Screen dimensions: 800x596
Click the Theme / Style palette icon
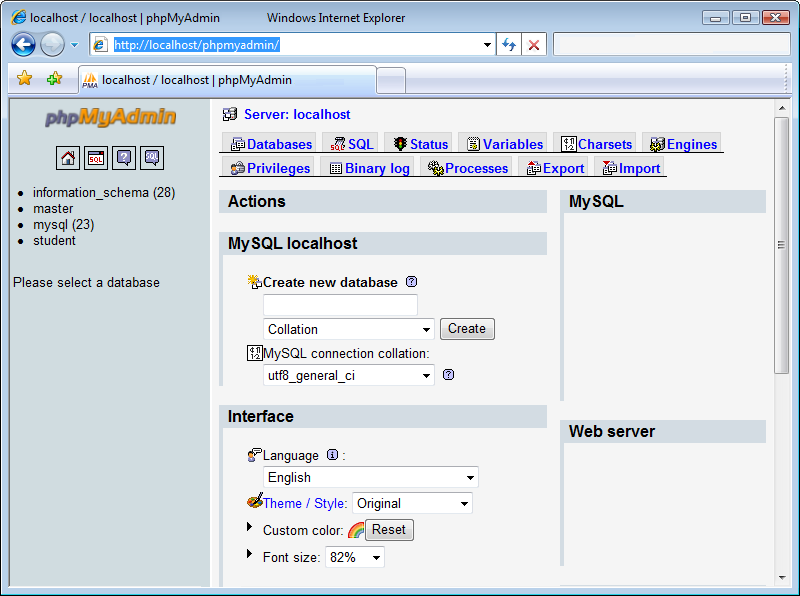255,501
